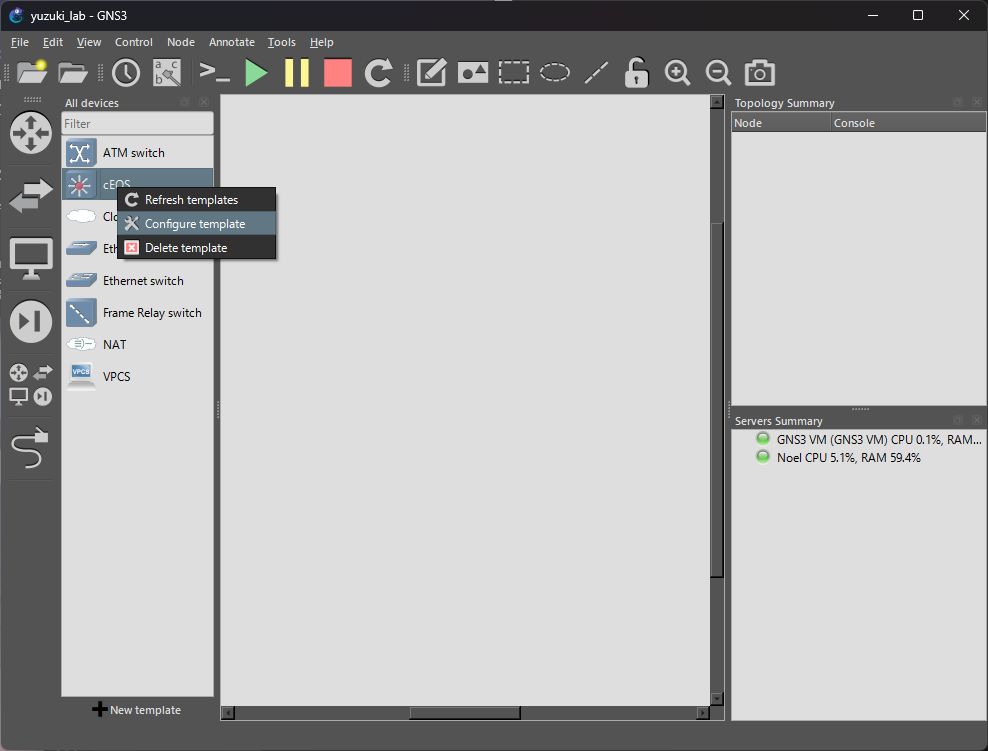Select Noel server entry

838,457
